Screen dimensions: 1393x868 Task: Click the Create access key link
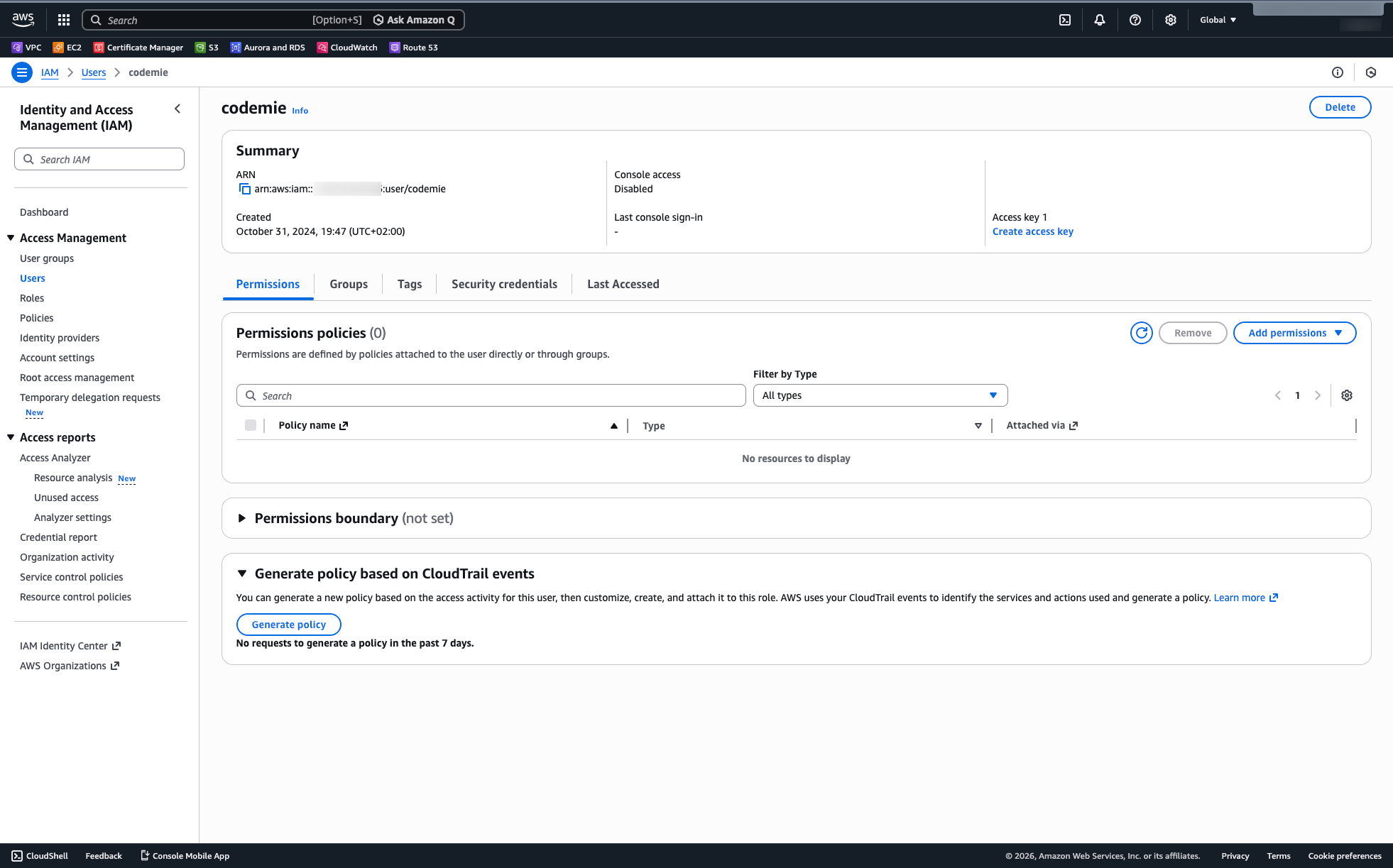(1032, 231)
